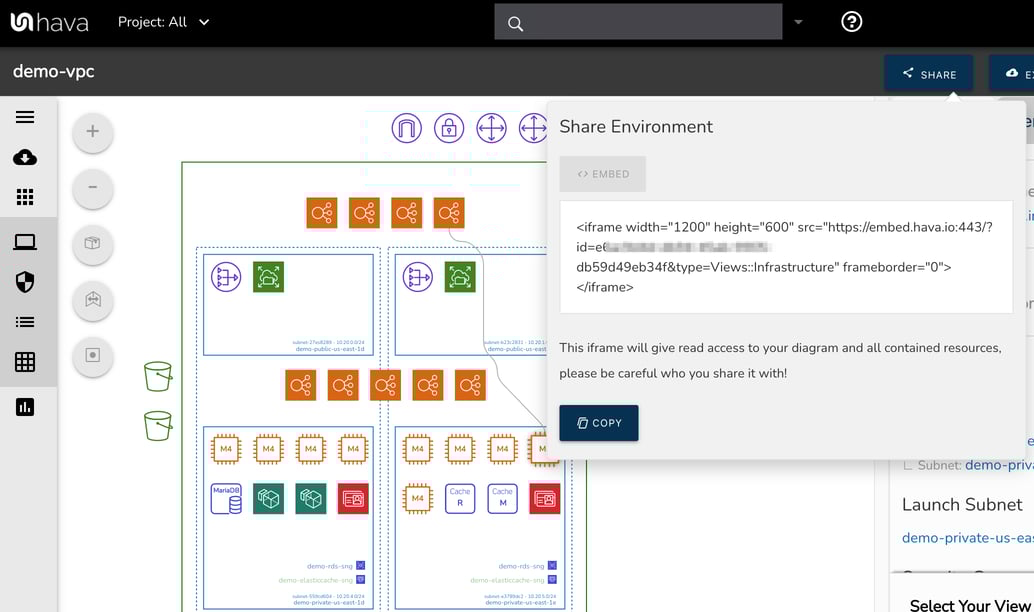Open the bar chart report icon

click(25, 407)
